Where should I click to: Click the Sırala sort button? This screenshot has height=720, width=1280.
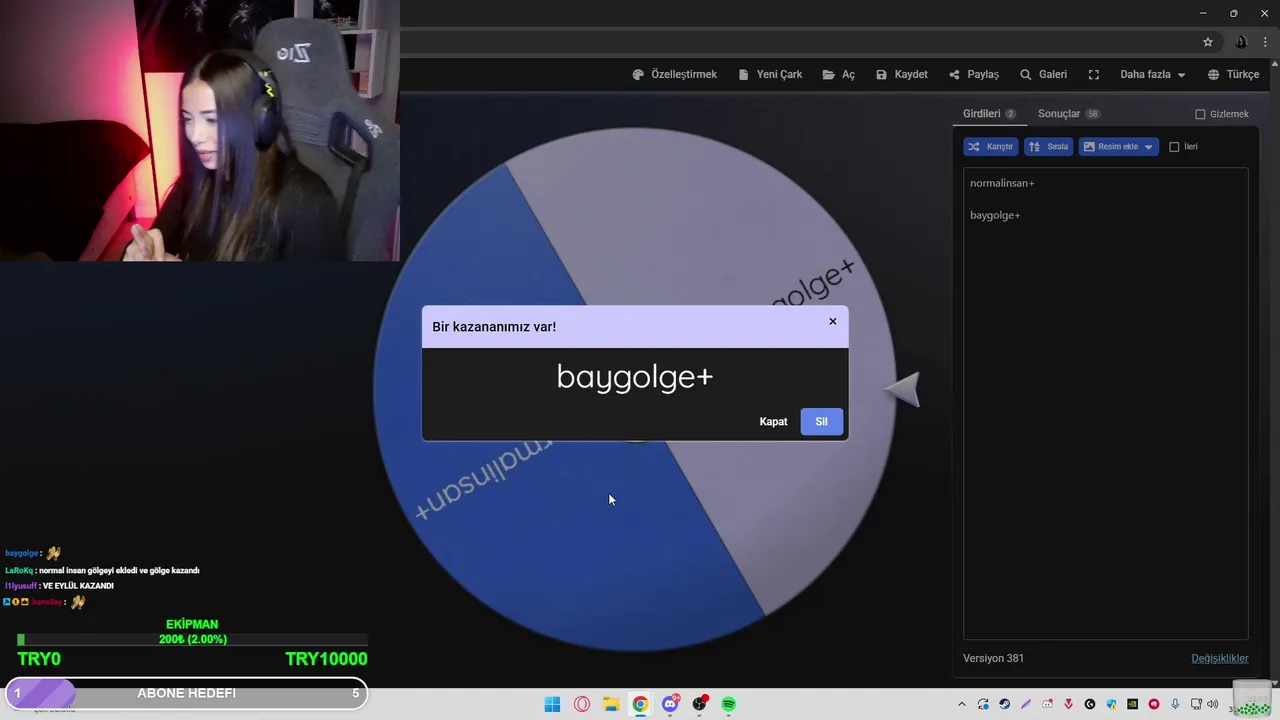pos(1049,147)
